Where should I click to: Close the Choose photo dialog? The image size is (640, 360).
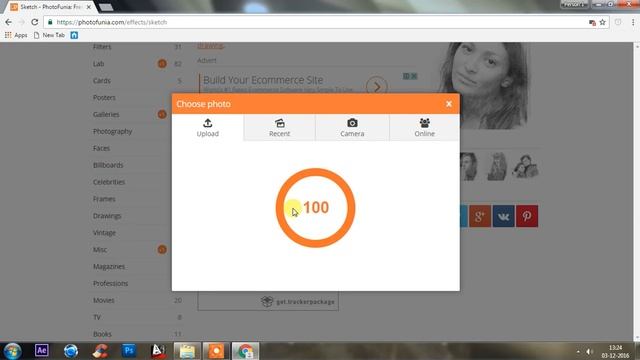pyautogui.click(x=449, y=104)
